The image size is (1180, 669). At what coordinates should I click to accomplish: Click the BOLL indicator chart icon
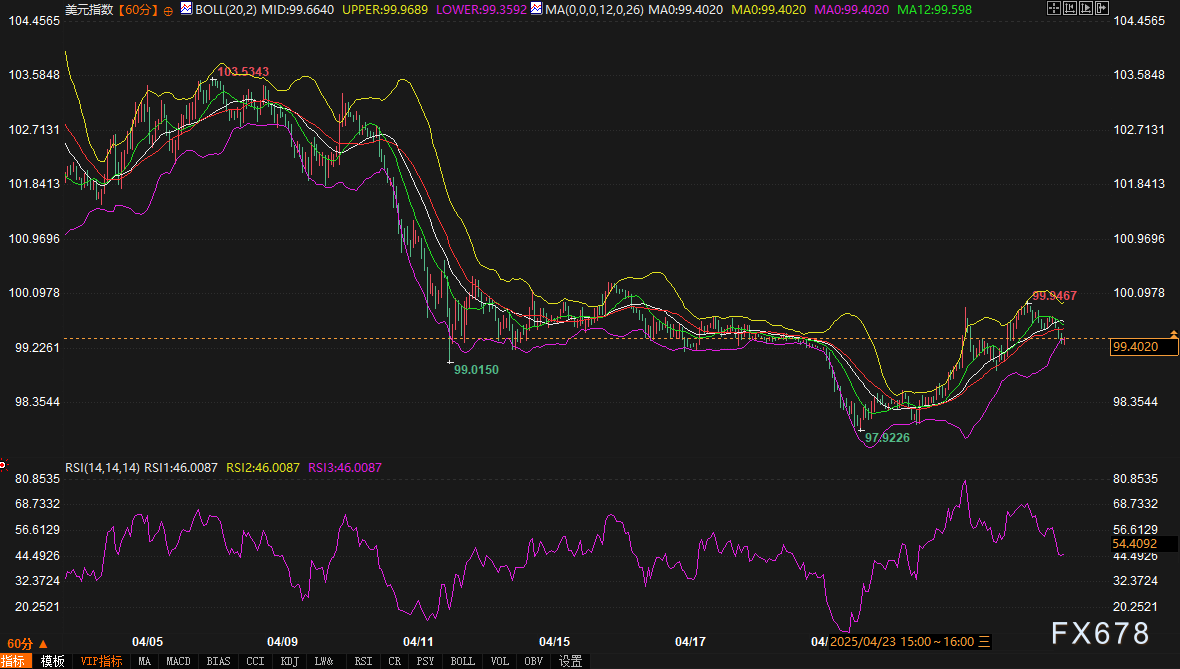pyautogui.click(x=187, y=10)
